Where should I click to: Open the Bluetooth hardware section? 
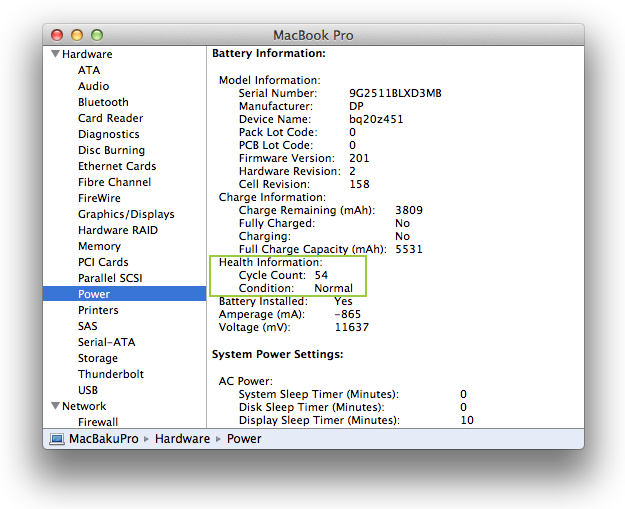103,102
